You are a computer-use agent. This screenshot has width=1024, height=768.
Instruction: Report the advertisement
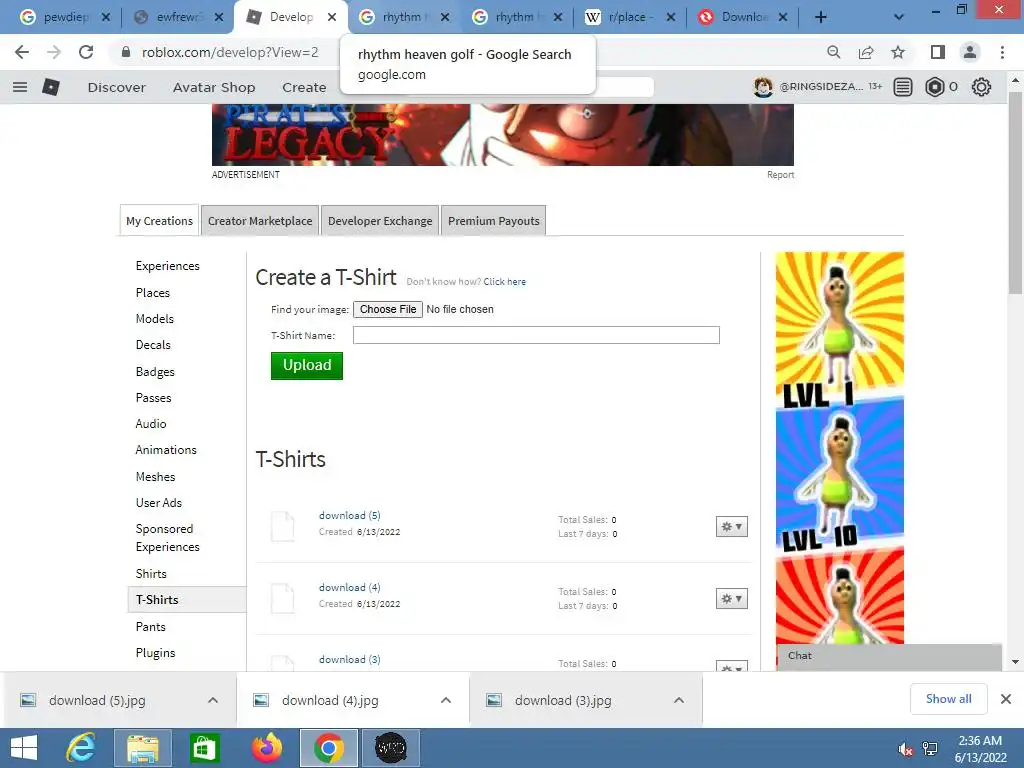(780, 174)
